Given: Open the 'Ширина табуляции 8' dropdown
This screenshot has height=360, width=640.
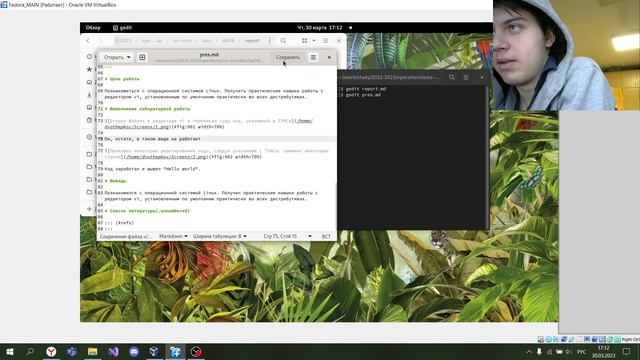Looking at the screenshot, I should click(x=220, y=236).
